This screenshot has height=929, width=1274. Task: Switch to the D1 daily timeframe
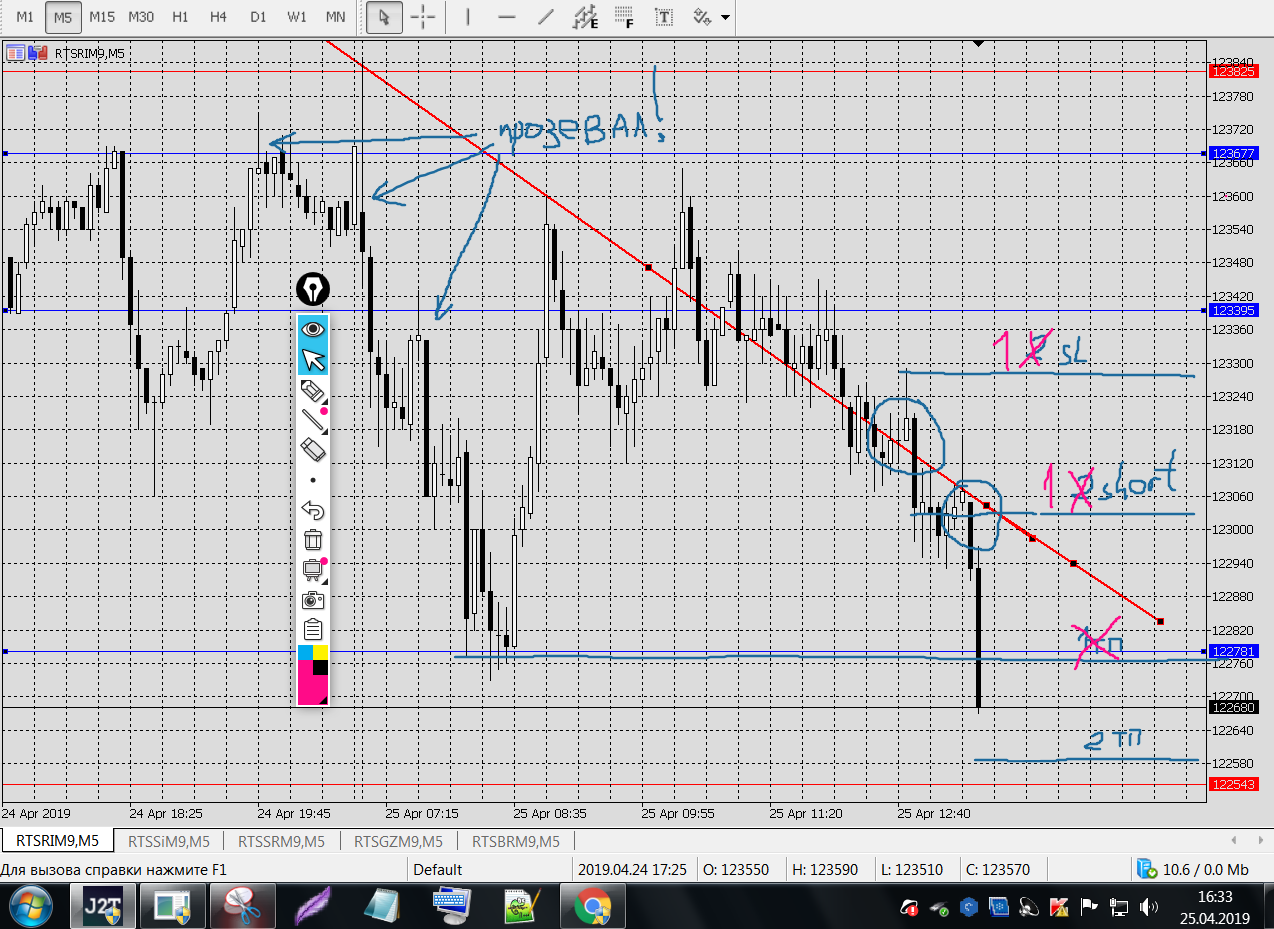[x=258, y=17]
